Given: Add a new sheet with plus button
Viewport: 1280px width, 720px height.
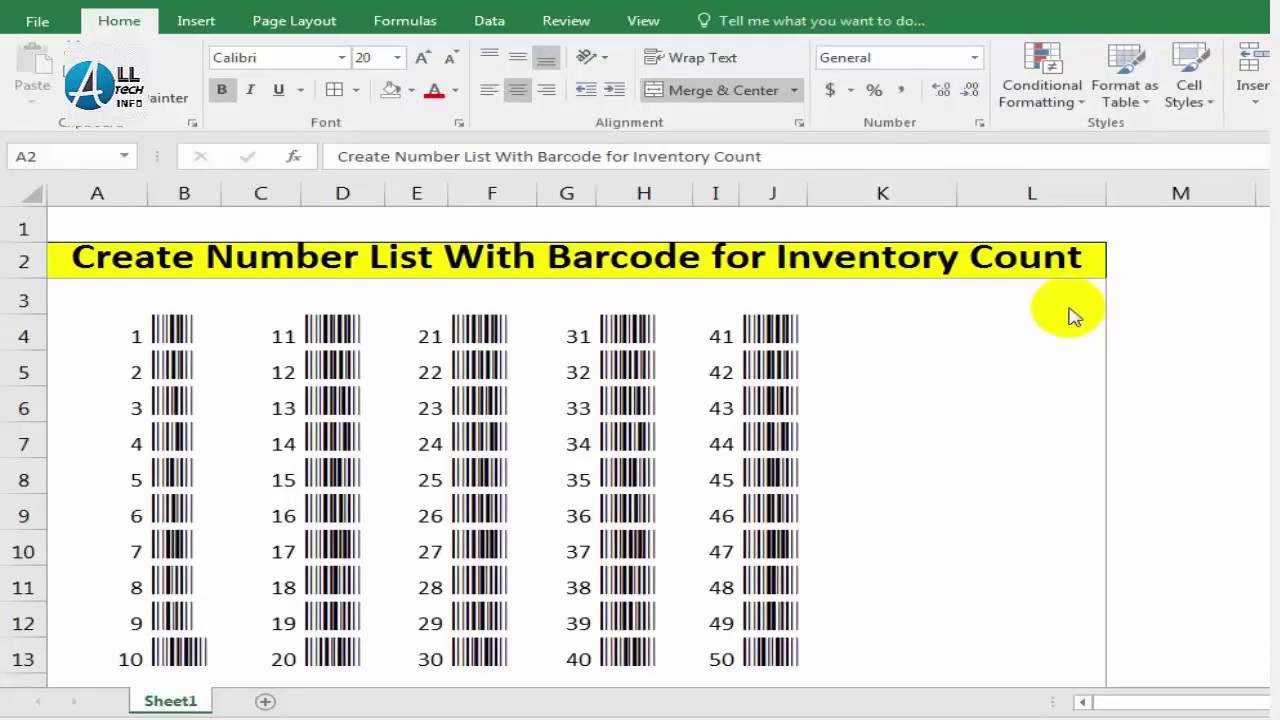Looking at the screenshot, I should pyautogui.click(x=265, y=702).
